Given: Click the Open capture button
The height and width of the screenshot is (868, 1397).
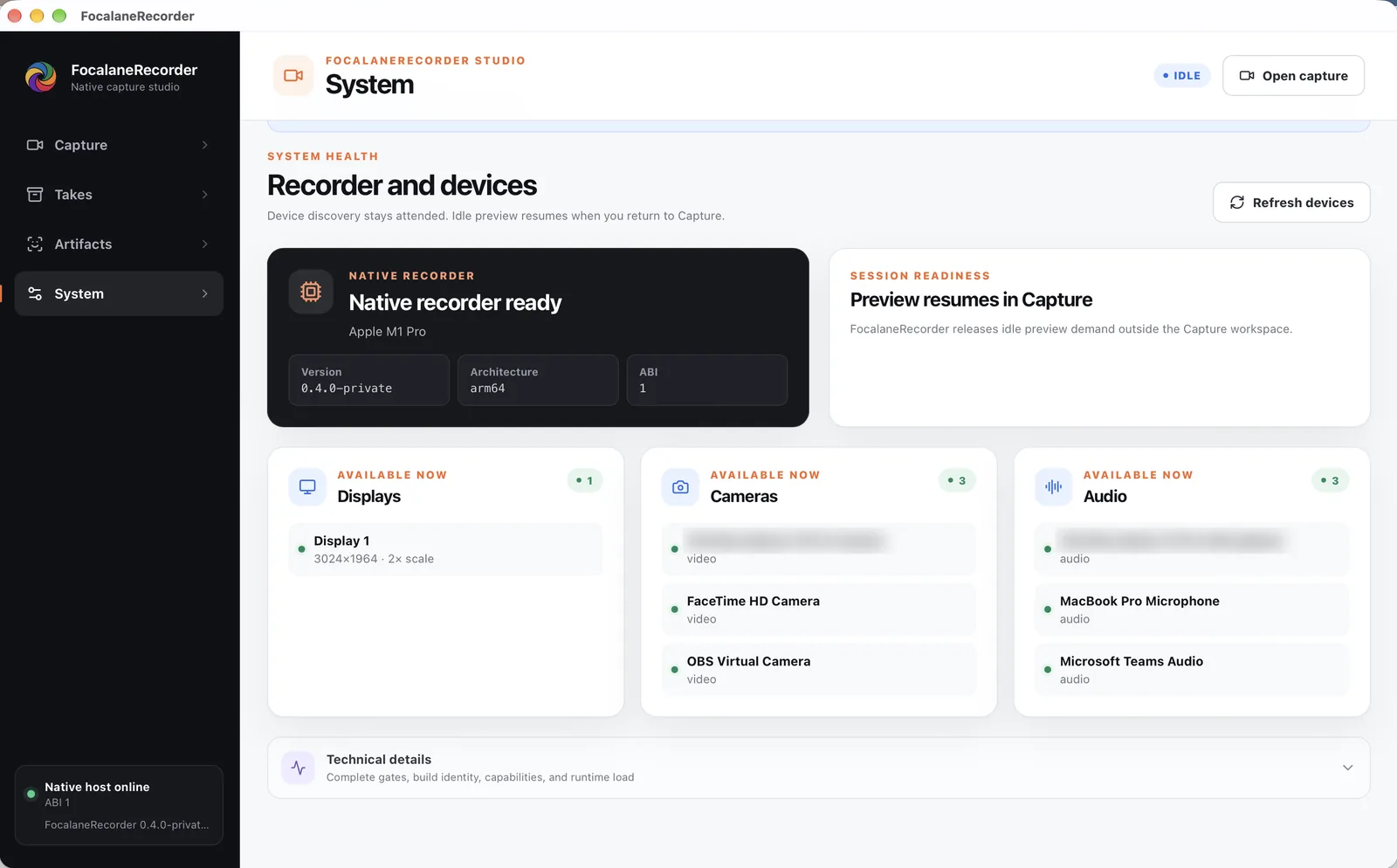Looking at the screenshot, I should pyautogui.click(x=1293, y=76).
